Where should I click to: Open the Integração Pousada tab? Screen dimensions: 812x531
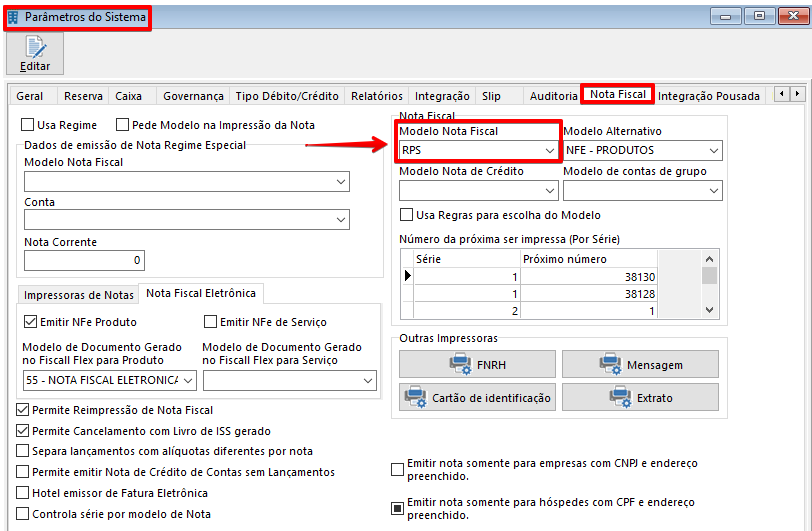(708, 96)
